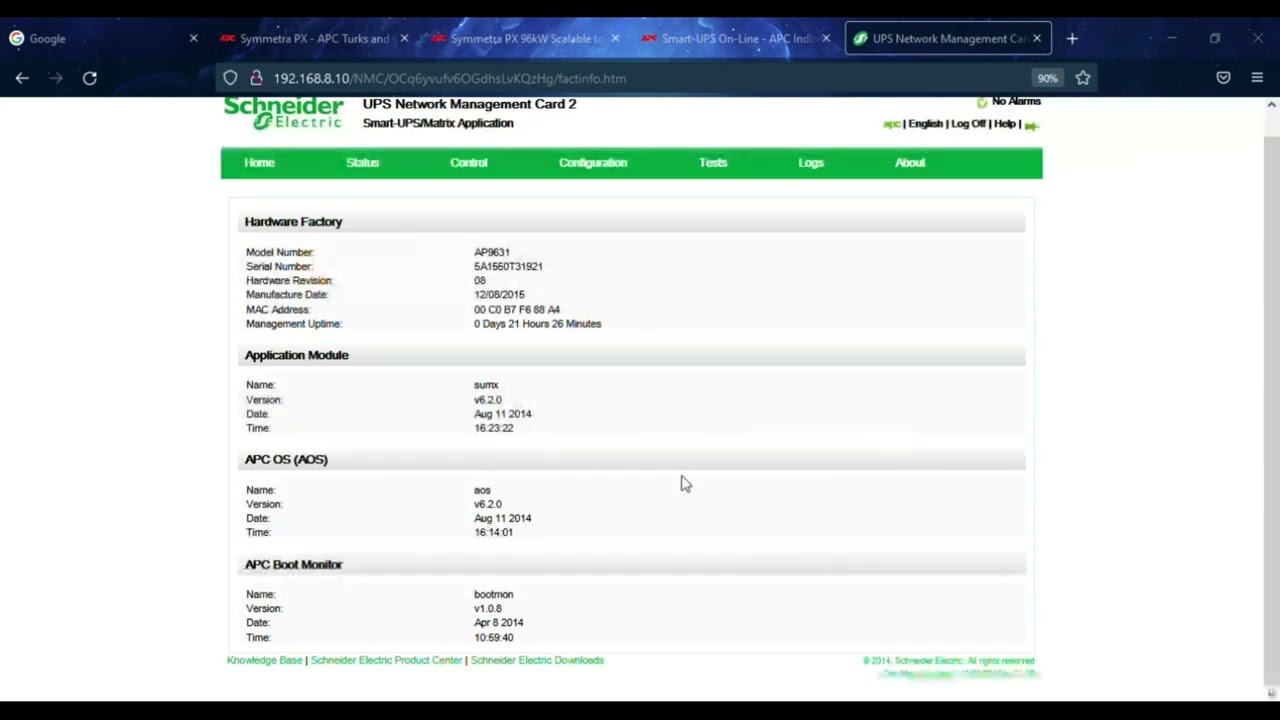1280x720 pixels.
Task: Close the Symmetra PX 96kW Scalable tab
Action: (x=615, y=38)
